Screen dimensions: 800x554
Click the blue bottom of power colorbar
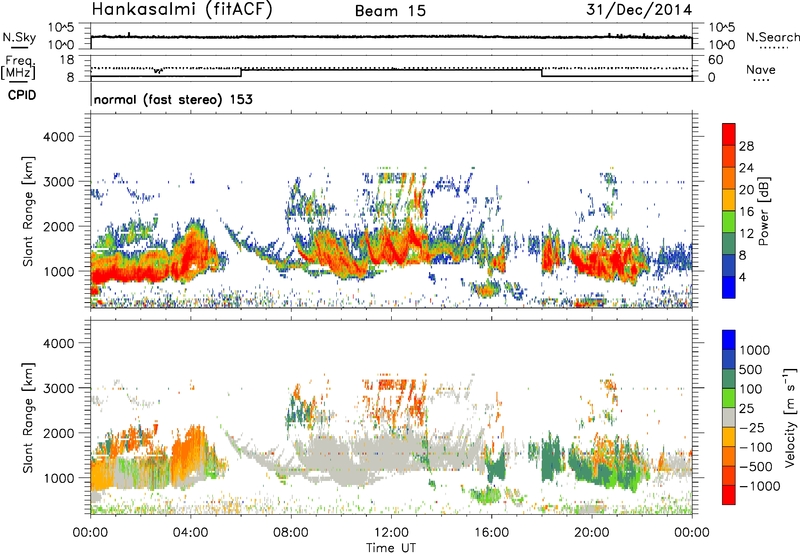pyautogui.click(x=729, y=287)
